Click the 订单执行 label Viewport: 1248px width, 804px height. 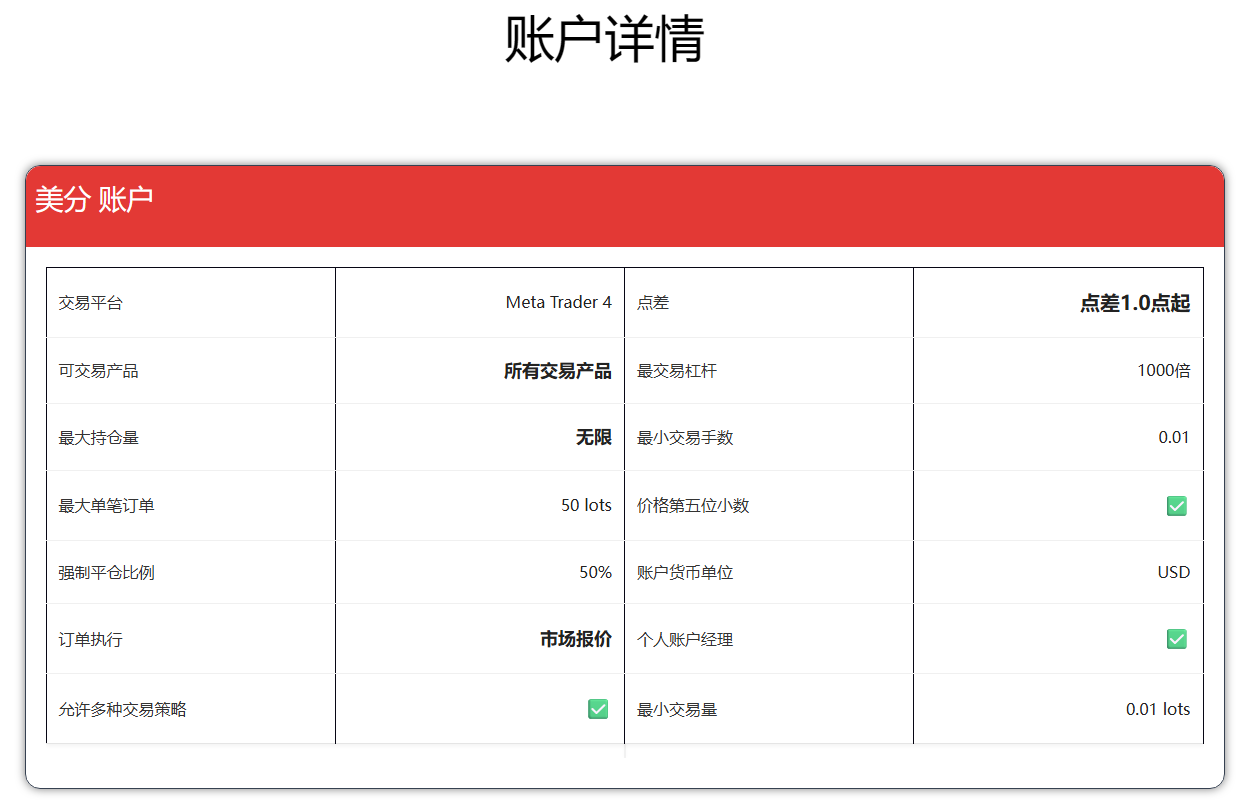pos(91,639)
